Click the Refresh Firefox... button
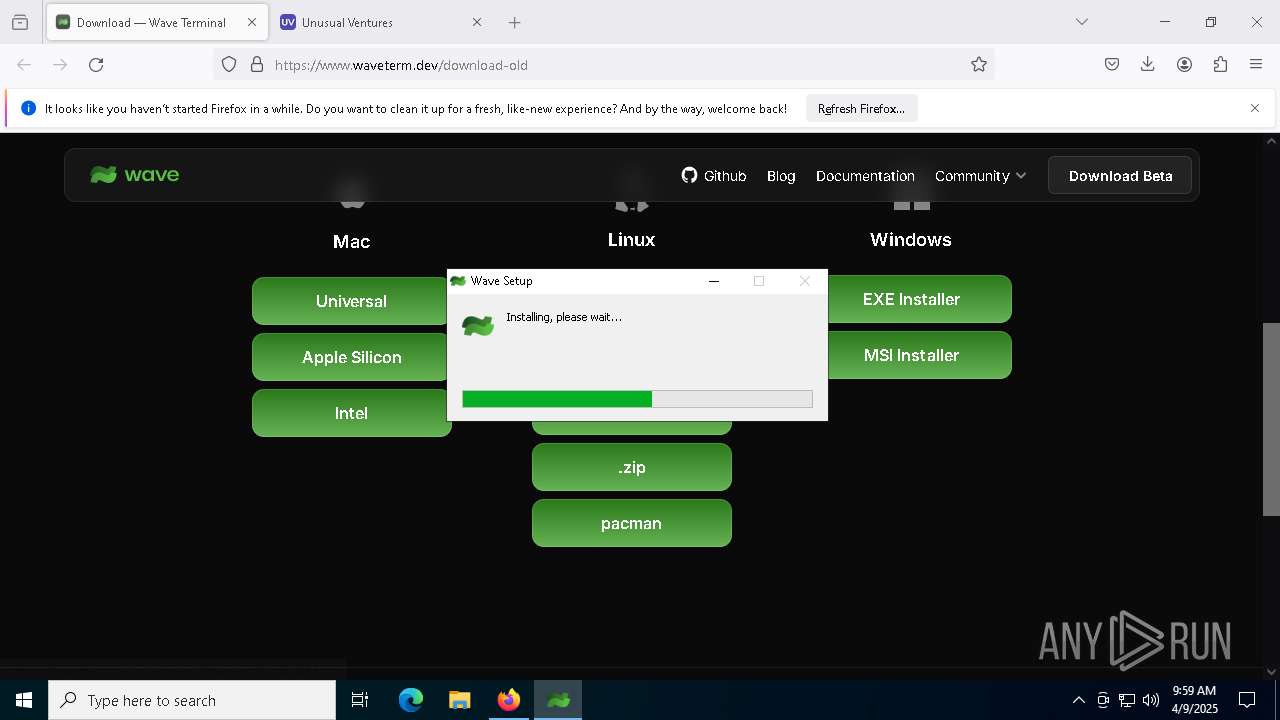Viewport: 1280px width, 720px height. coord(861,109)
